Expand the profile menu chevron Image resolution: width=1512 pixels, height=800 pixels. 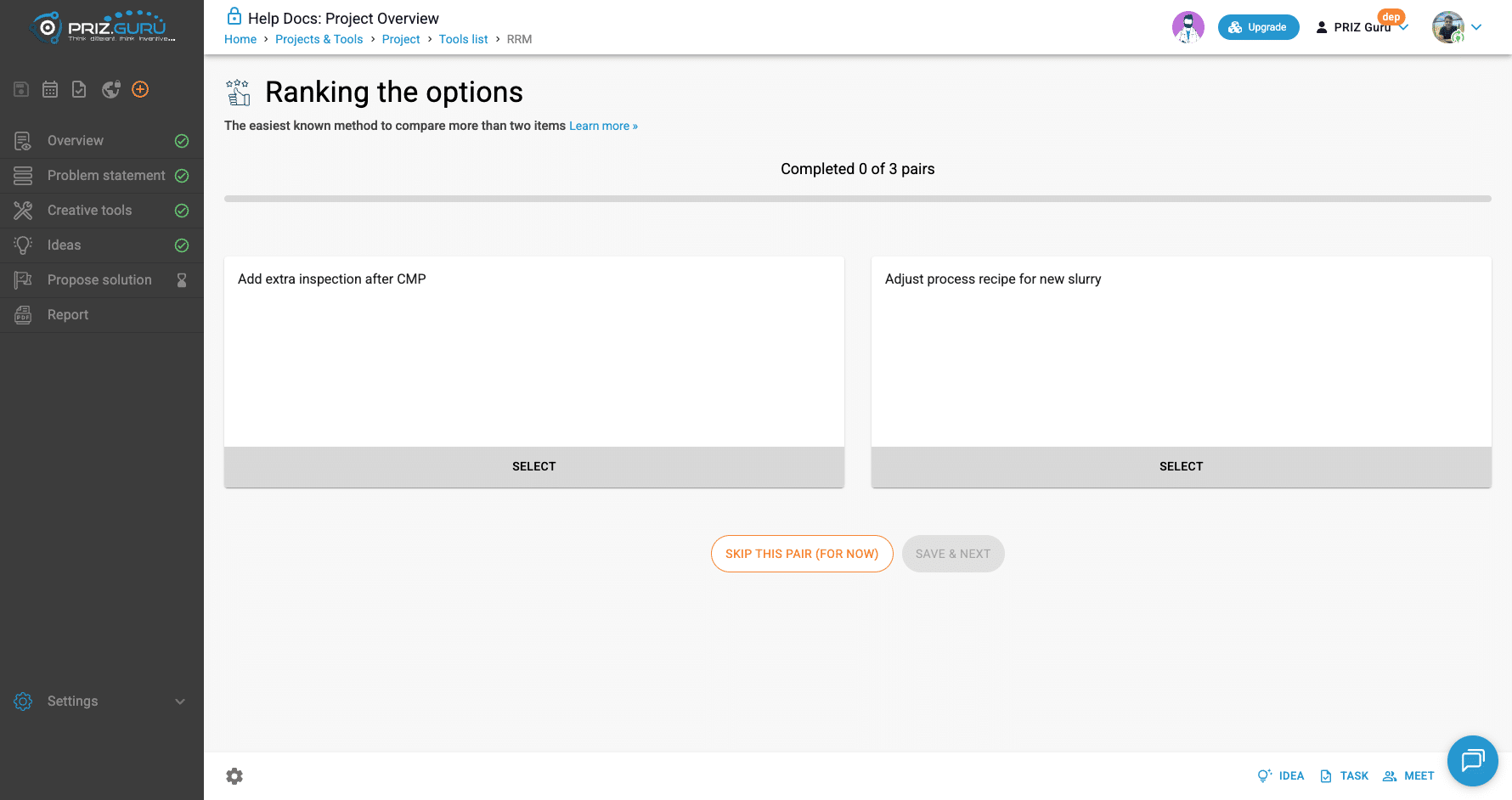point(1476,27)
